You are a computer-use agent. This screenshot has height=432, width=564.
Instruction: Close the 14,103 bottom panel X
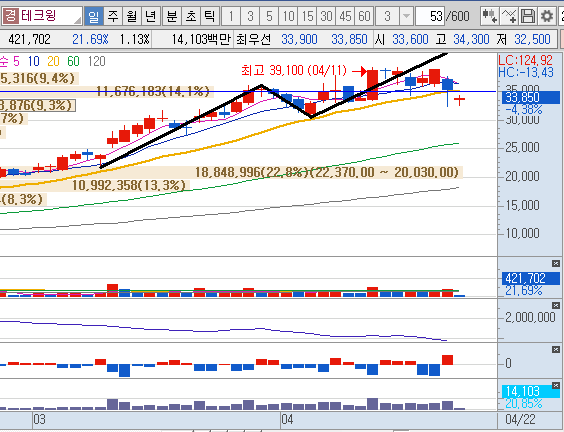point(556,386)
